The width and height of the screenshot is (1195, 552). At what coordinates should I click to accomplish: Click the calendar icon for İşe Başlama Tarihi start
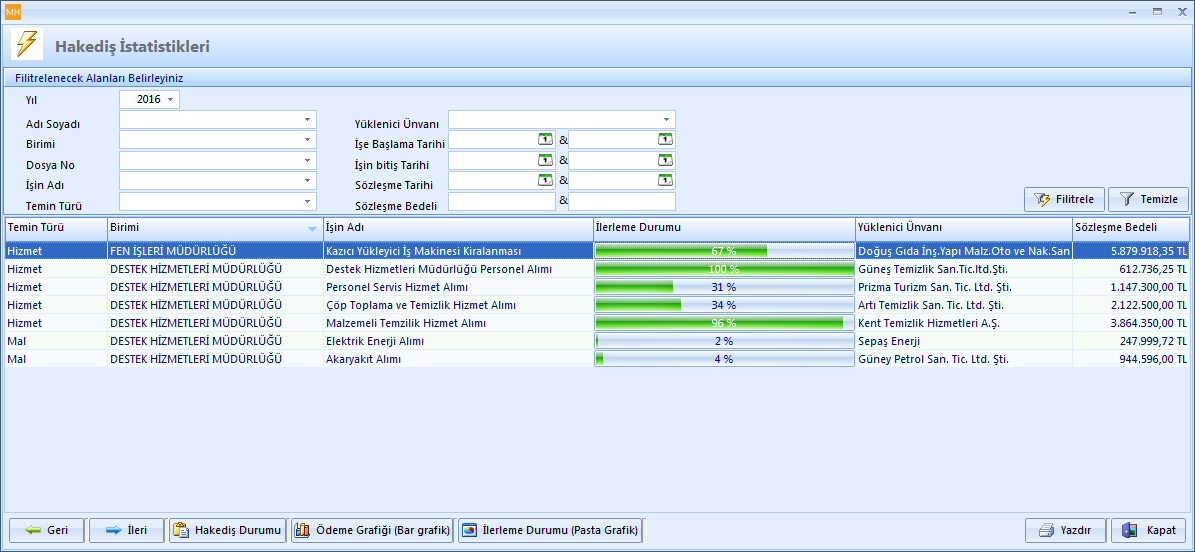[545, 140]
